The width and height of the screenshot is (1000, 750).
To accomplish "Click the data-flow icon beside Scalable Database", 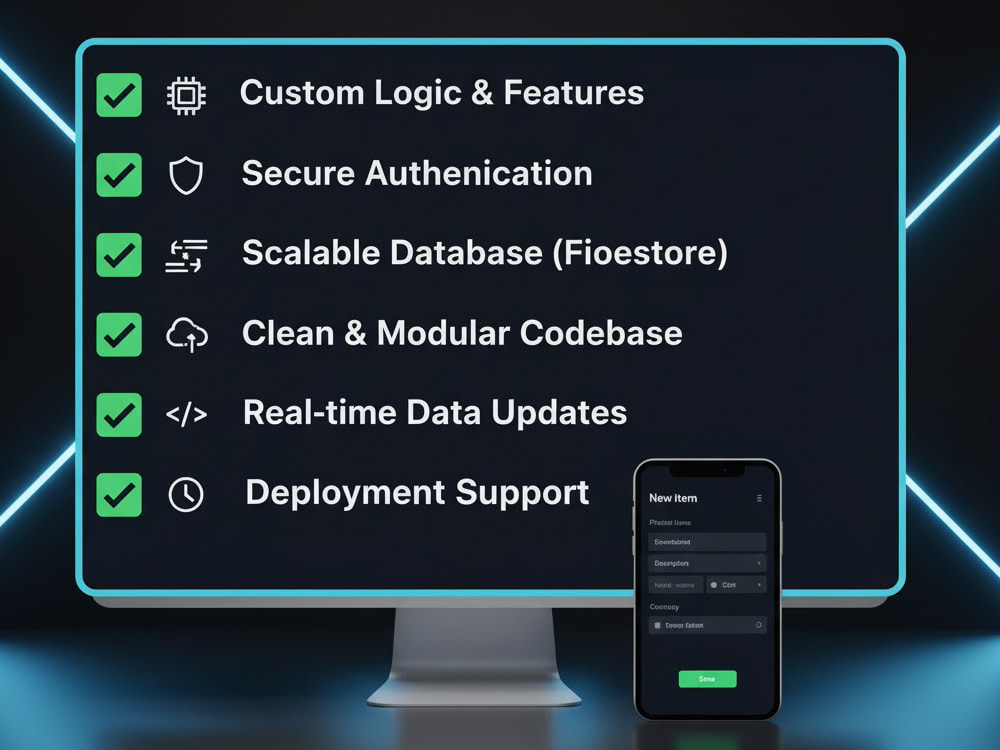I will pos(186,256).
